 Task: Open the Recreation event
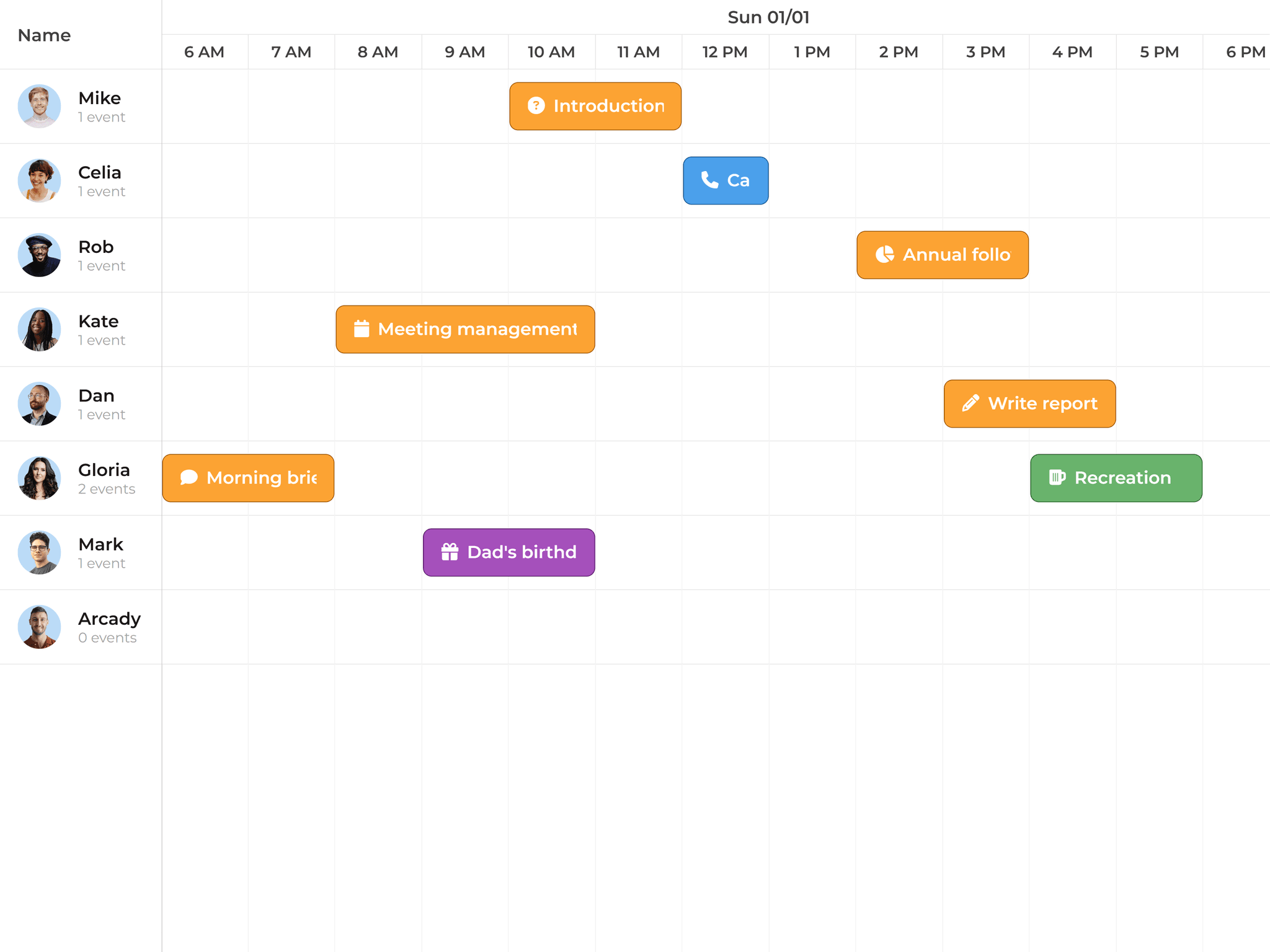(1116, 478)
